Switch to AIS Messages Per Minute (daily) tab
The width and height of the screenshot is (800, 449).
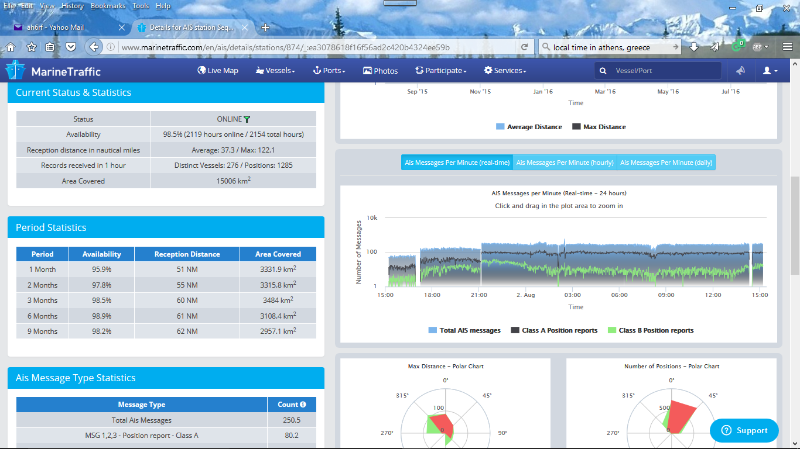(x=665, y=162)
